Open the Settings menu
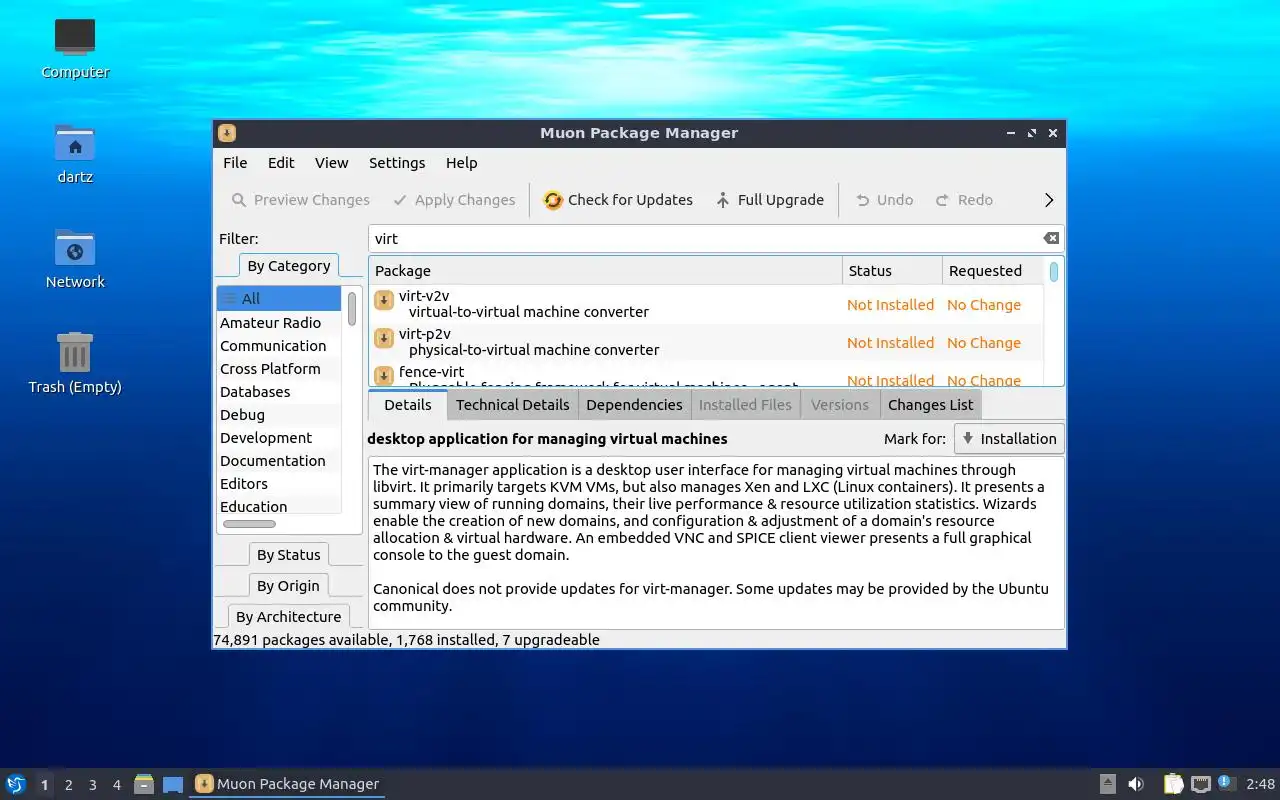 pos(397,163)
